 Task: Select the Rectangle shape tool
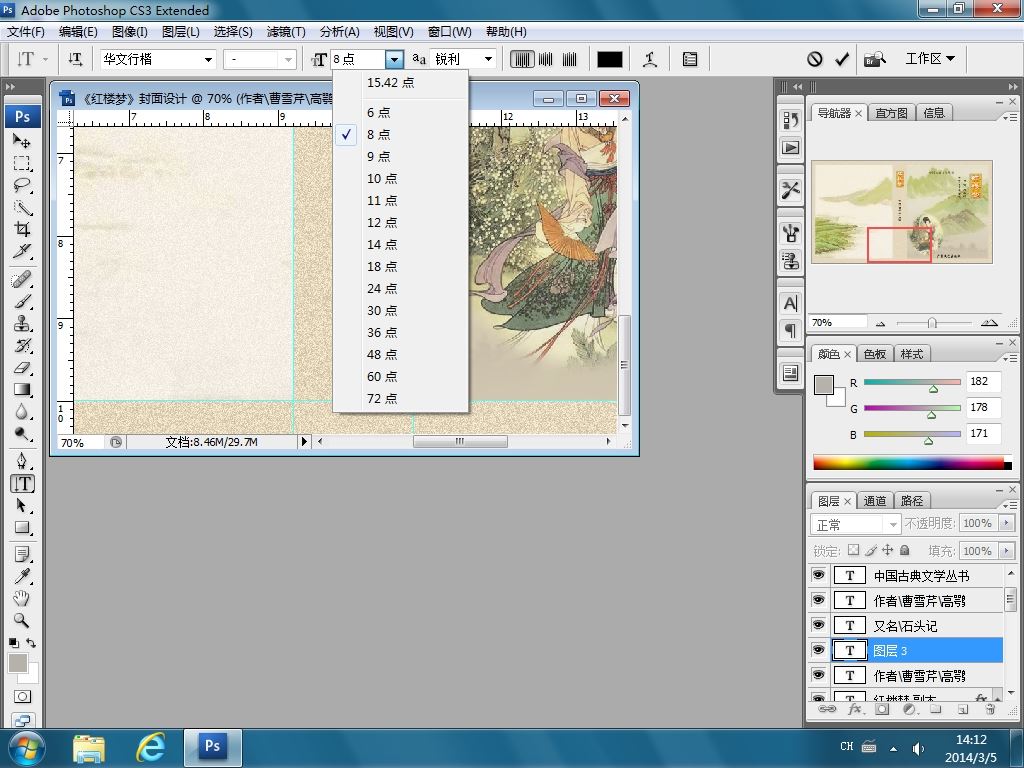22,528
